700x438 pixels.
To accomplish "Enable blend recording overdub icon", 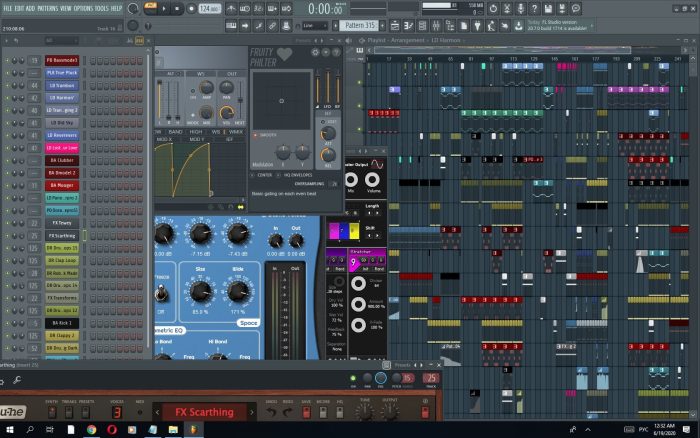I will [x=272, y=8].
